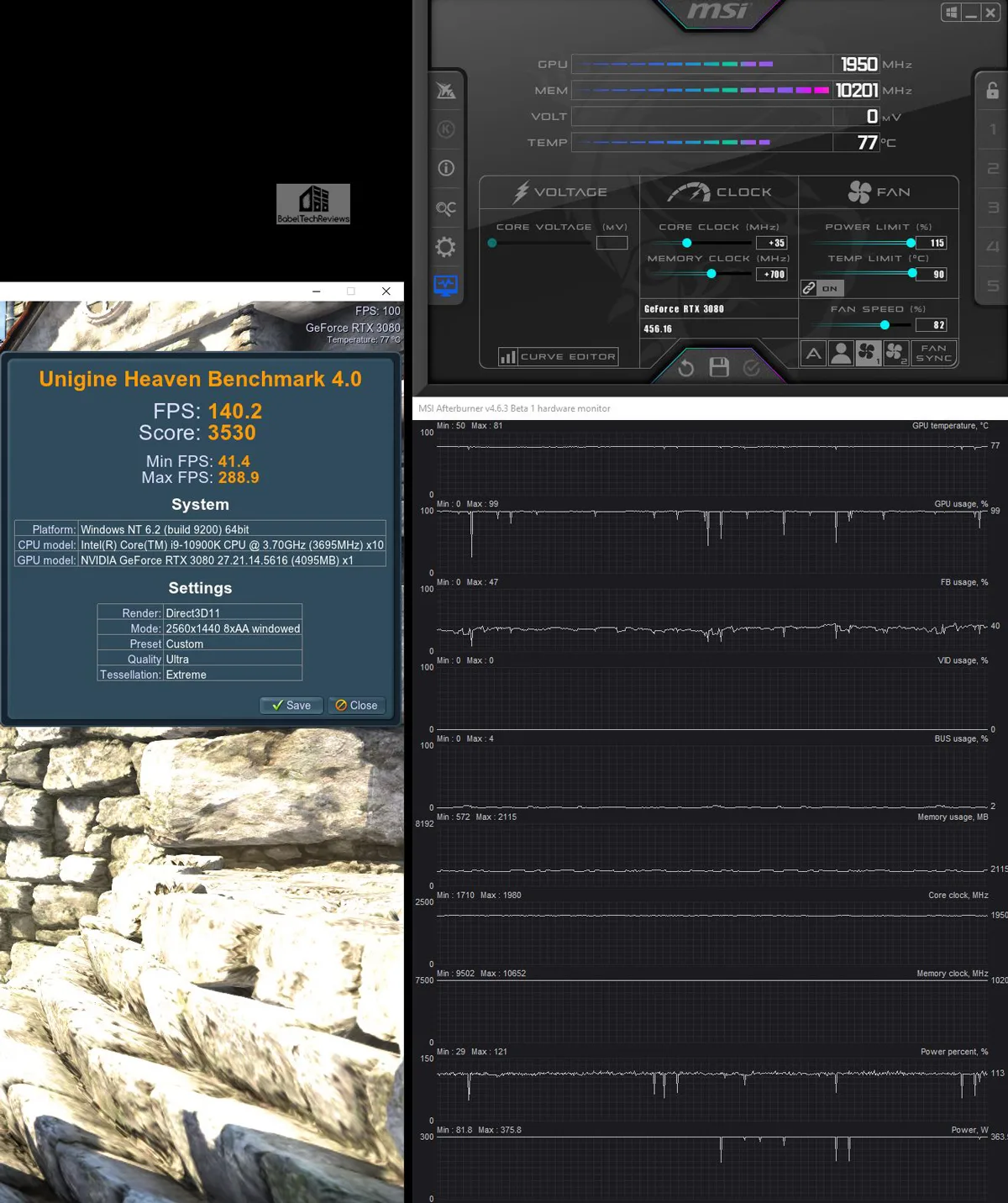The height and width of the screenshot is (1203, 1008).
Task: Enable user-defined fan curve icon
Action: tap(841, 354)
